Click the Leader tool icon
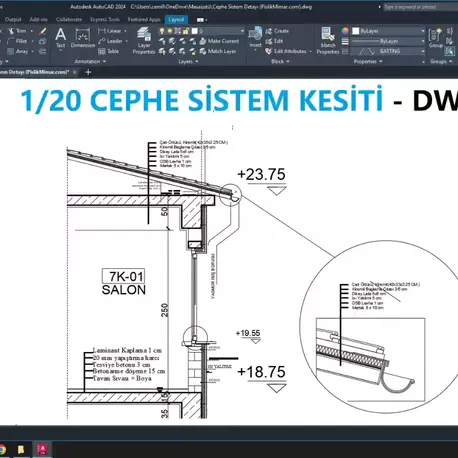This screenshot has width=458, height=458. point(102,41)
